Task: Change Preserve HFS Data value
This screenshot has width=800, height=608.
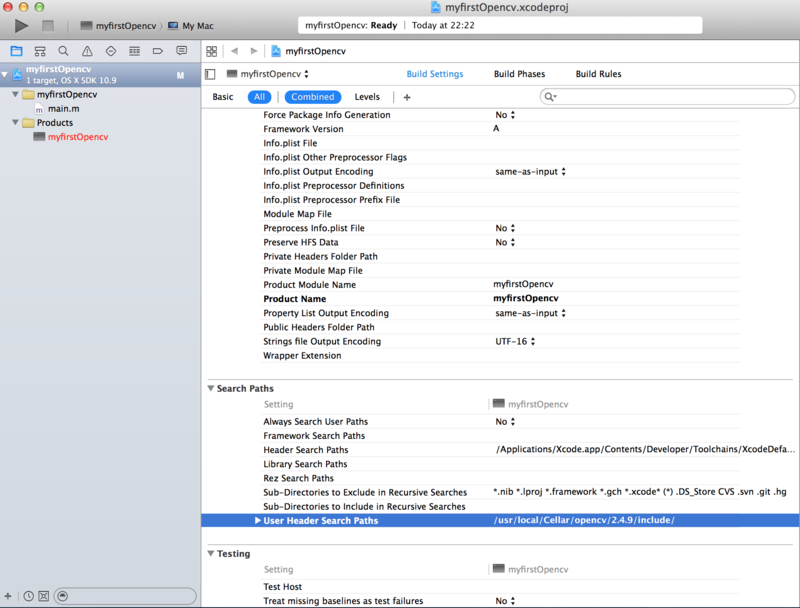Action: click(505, 242)
